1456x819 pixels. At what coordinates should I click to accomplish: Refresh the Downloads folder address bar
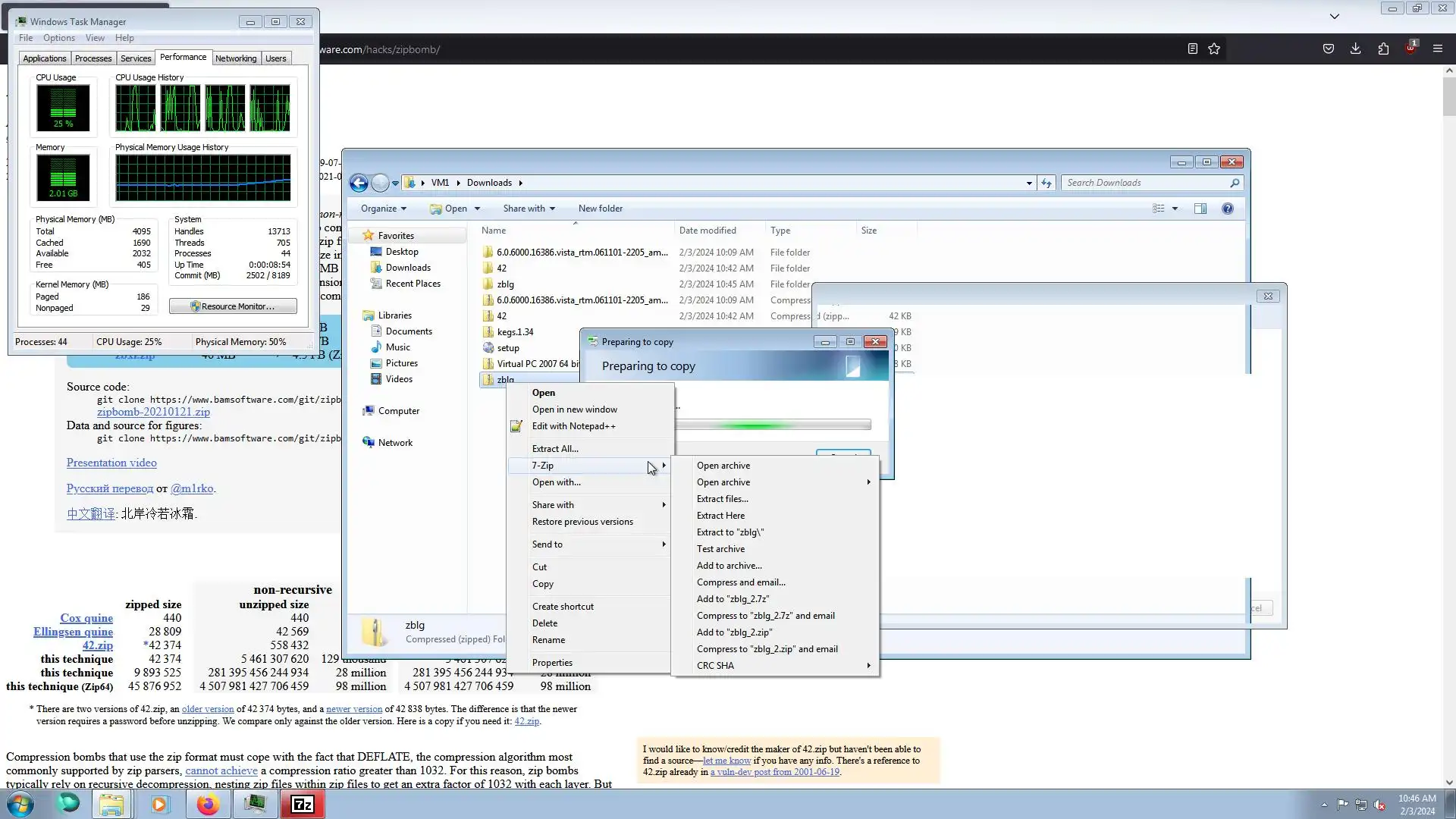coord(1046,183)
